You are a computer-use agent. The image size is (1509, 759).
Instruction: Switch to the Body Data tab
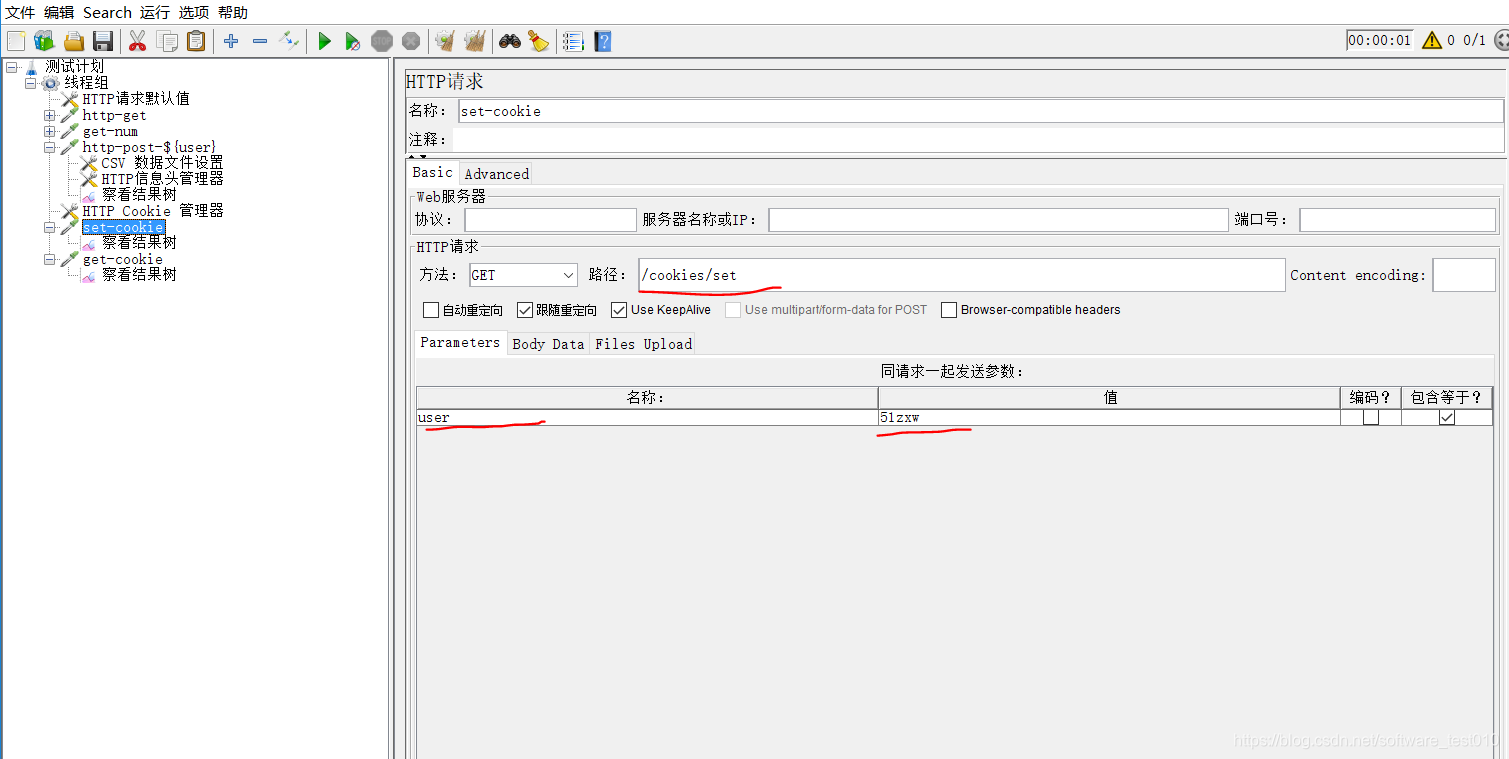[x=548, y=343]
